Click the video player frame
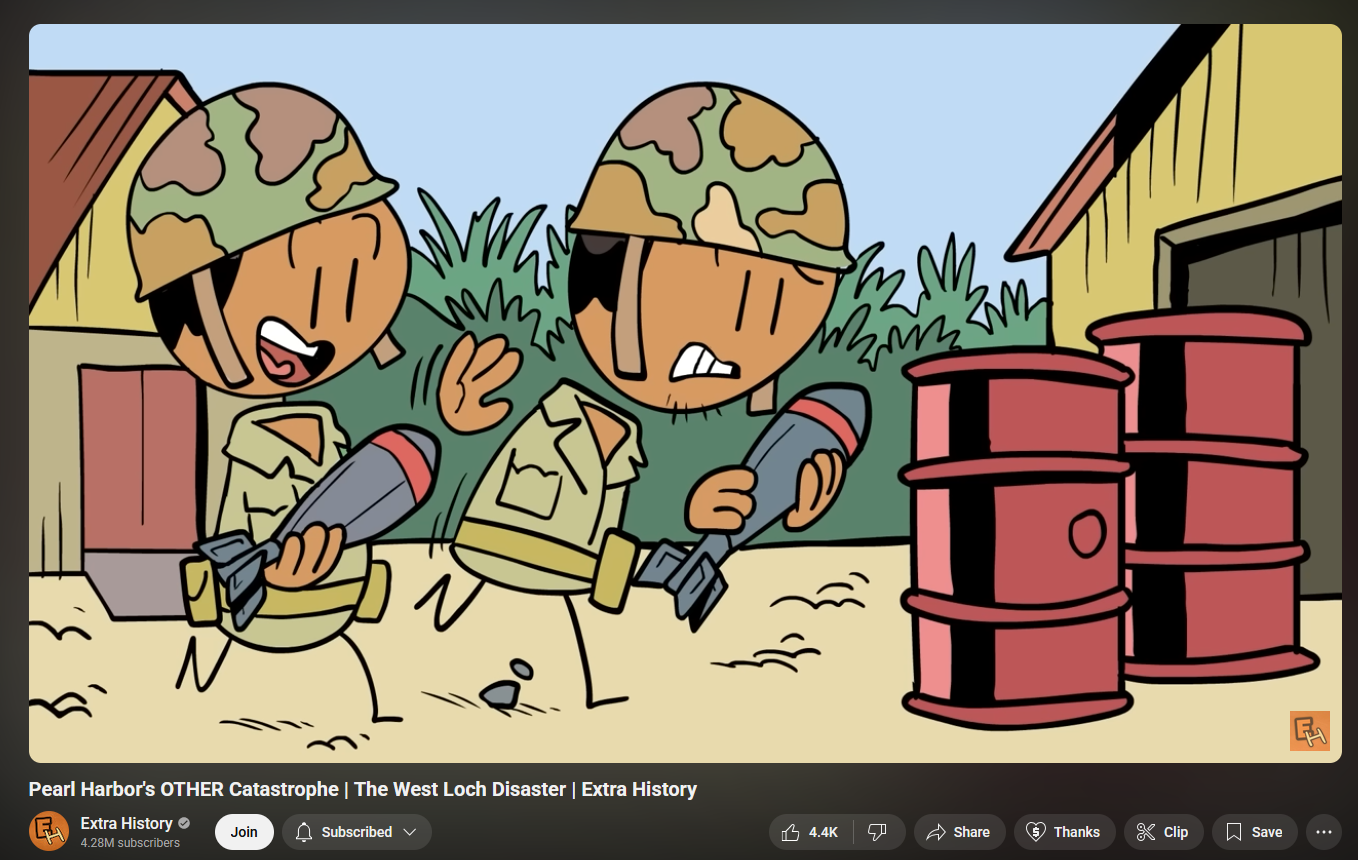This screenshot has width=1358, height=860. click(x=685, y=393)
